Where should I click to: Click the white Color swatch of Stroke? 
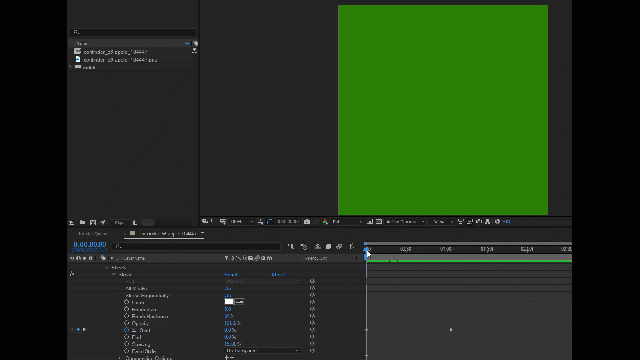(x=229, y=302)
